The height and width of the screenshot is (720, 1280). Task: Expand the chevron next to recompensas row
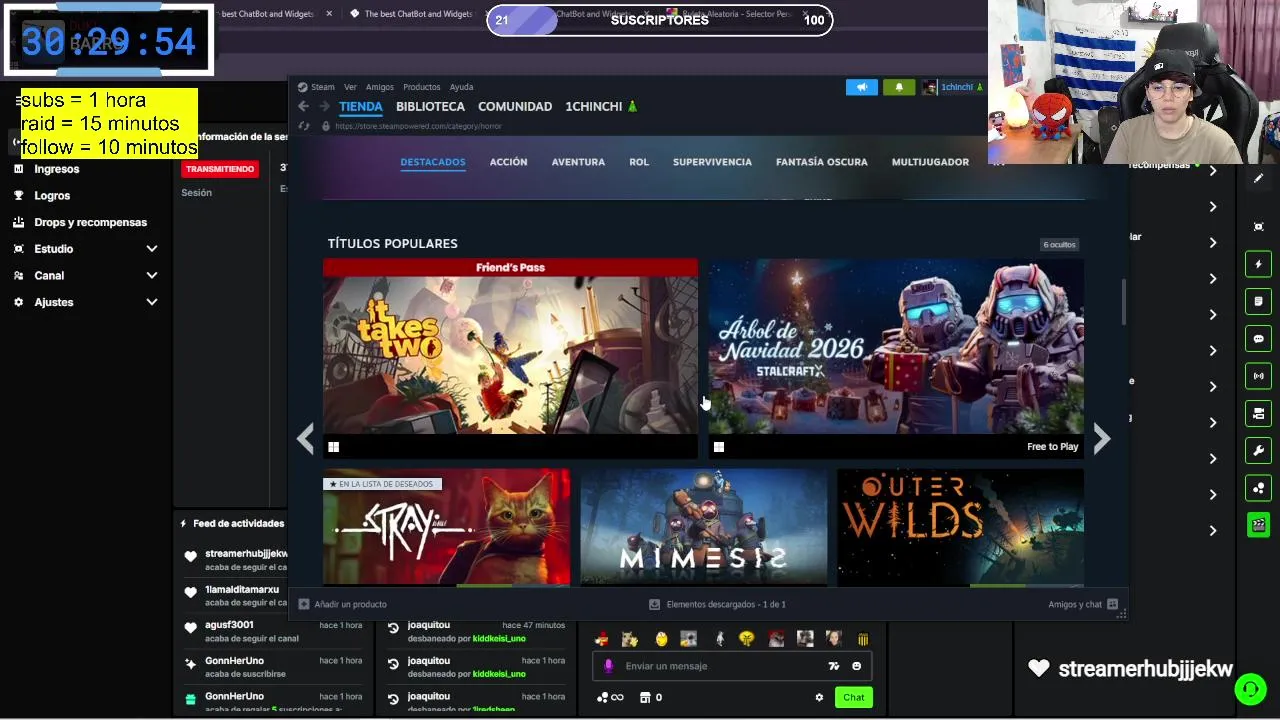1212,170
